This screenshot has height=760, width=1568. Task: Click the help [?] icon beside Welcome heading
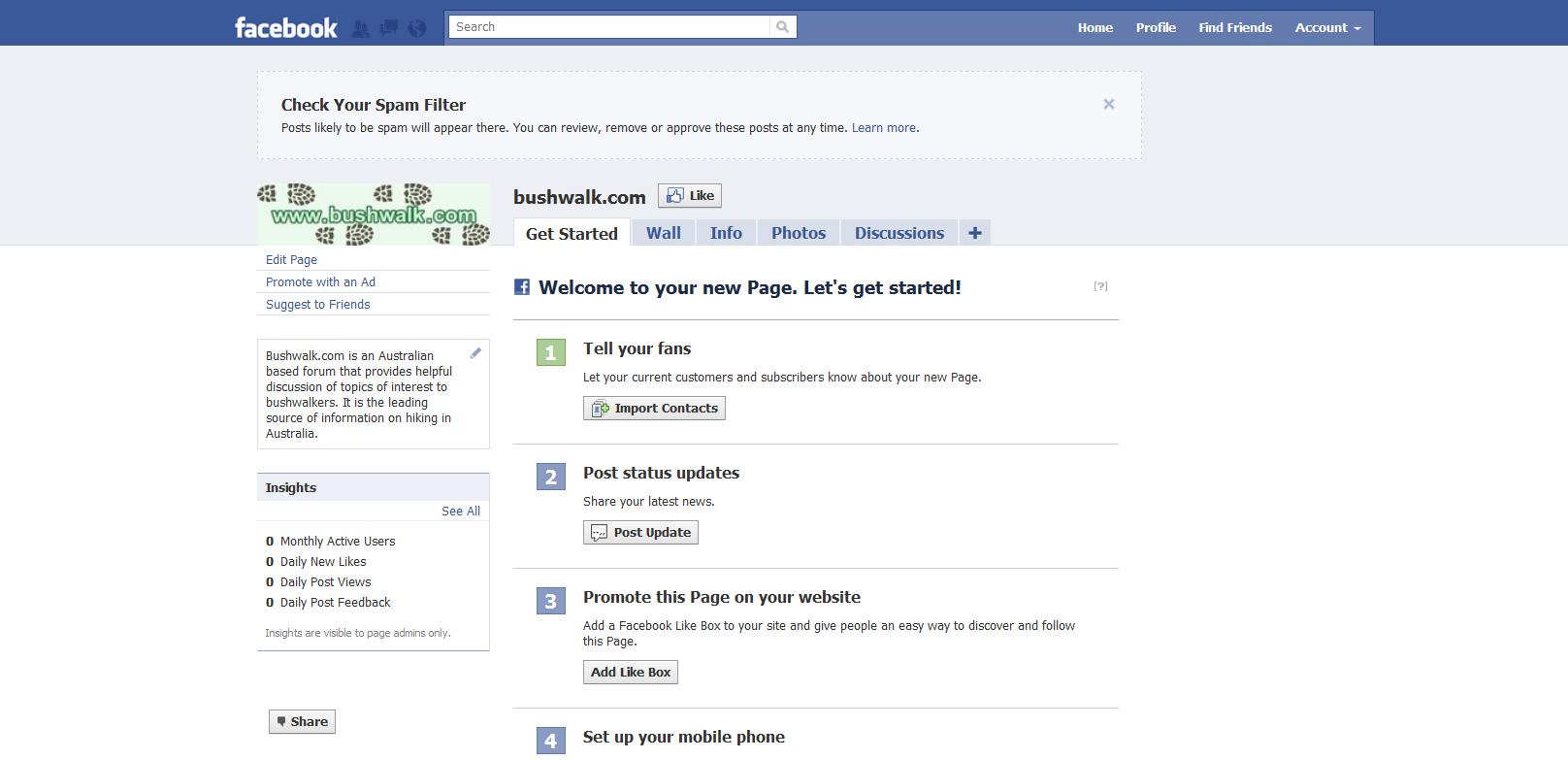1100,286
